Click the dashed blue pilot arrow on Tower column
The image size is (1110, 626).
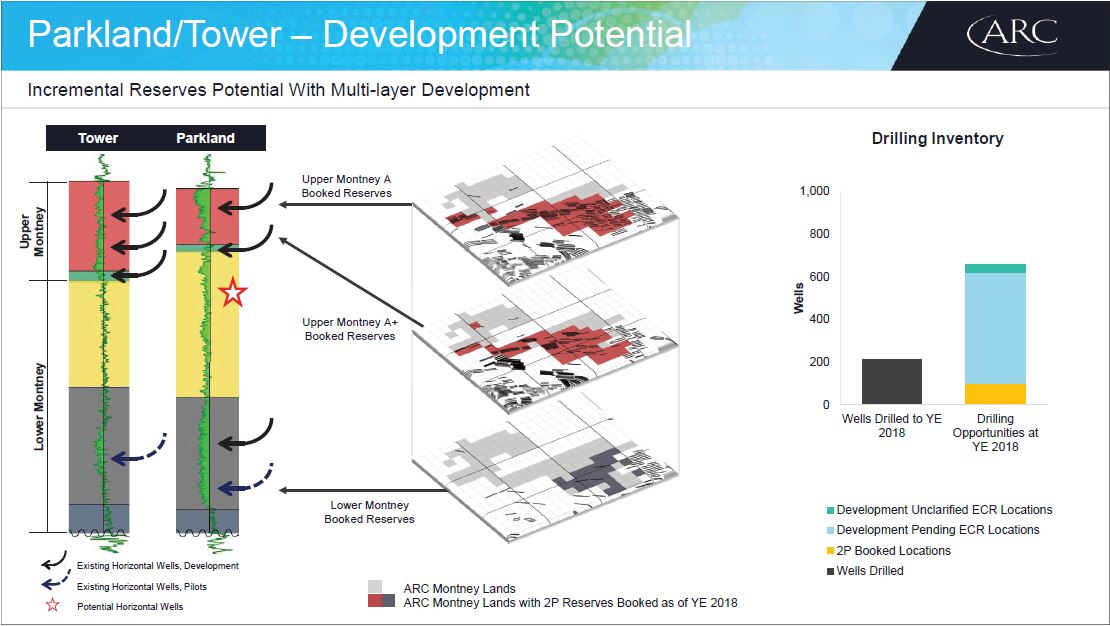(x=139, y=450)
